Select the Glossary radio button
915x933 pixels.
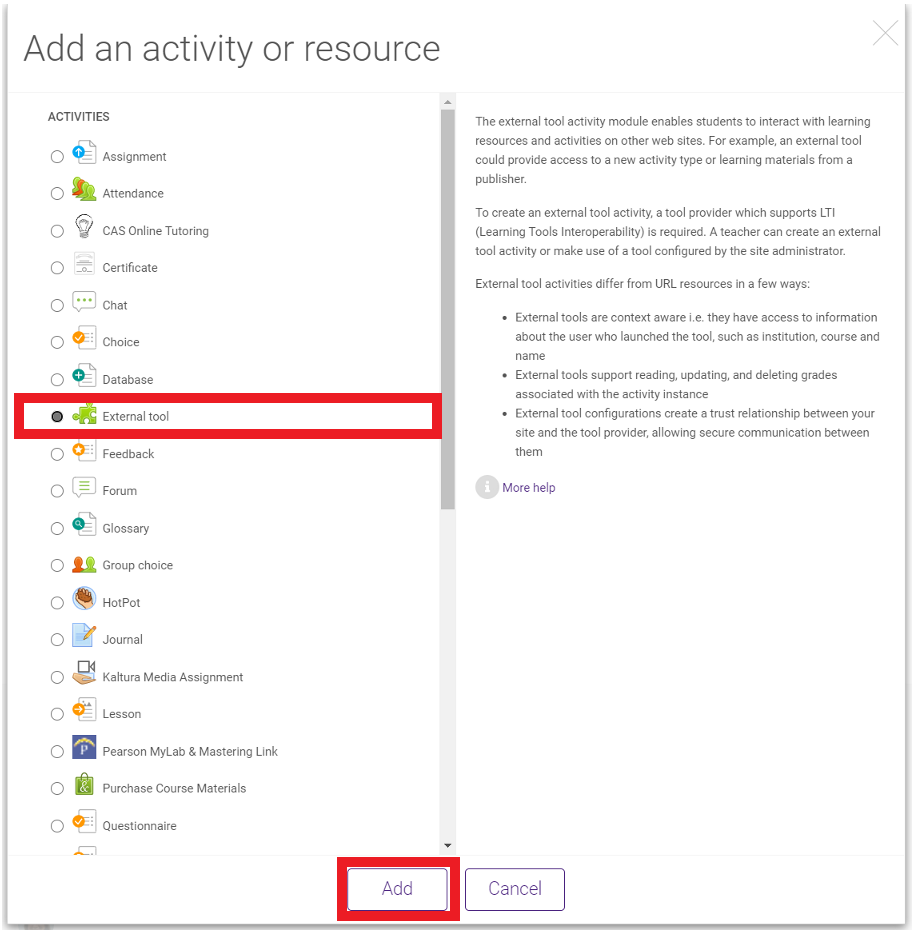point(57,528)
